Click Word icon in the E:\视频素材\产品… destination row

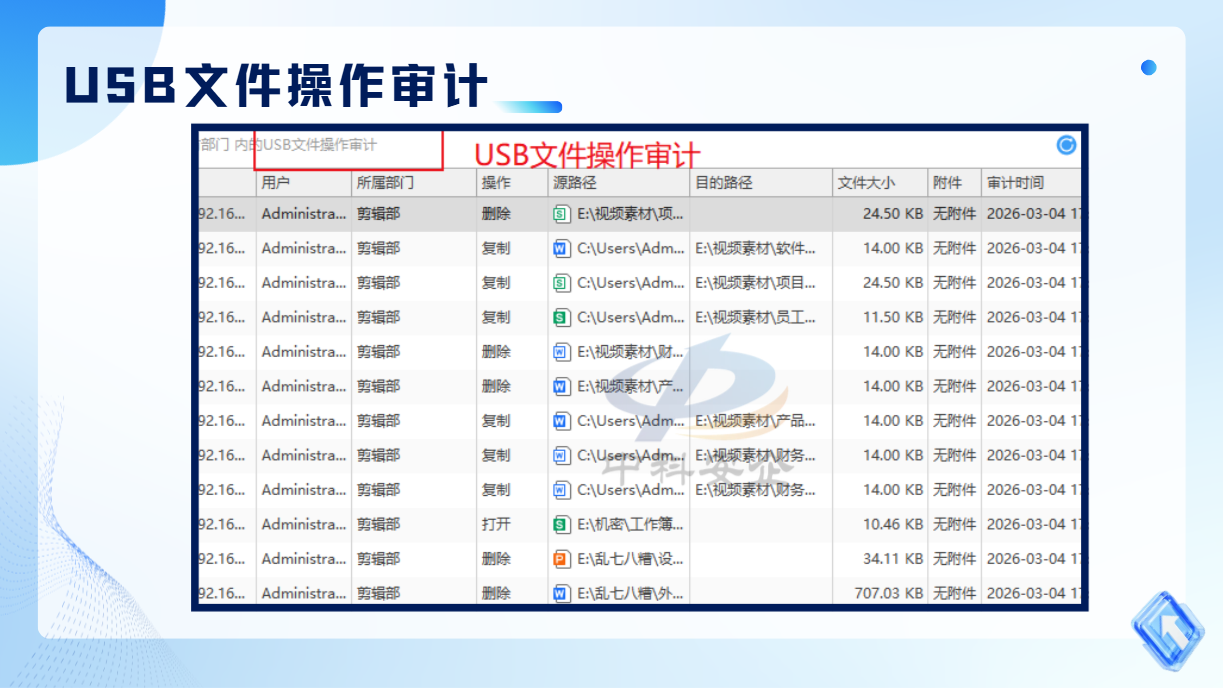coord(561,421)
